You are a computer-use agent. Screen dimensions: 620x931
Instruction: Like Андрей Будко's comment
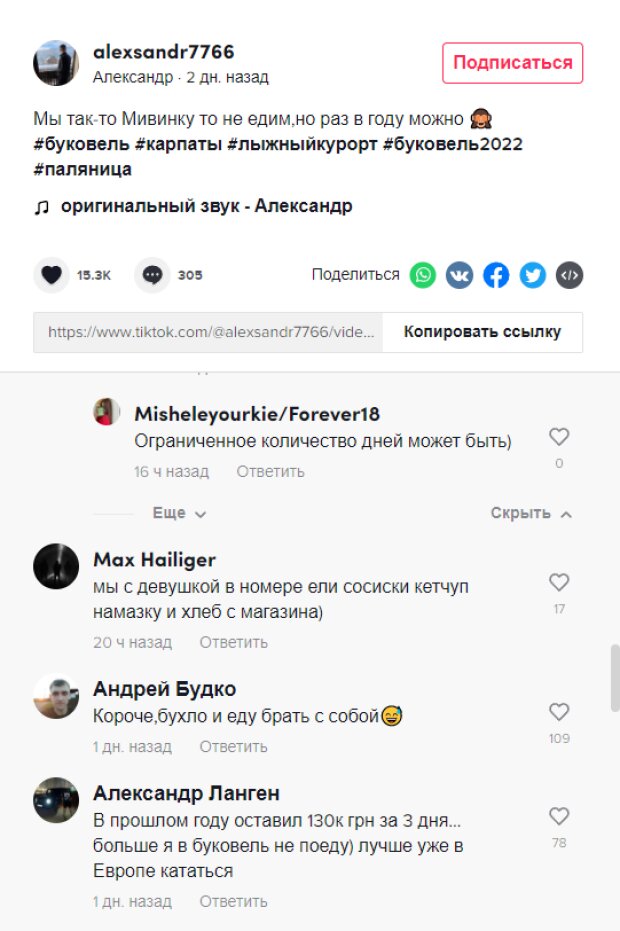559,712
